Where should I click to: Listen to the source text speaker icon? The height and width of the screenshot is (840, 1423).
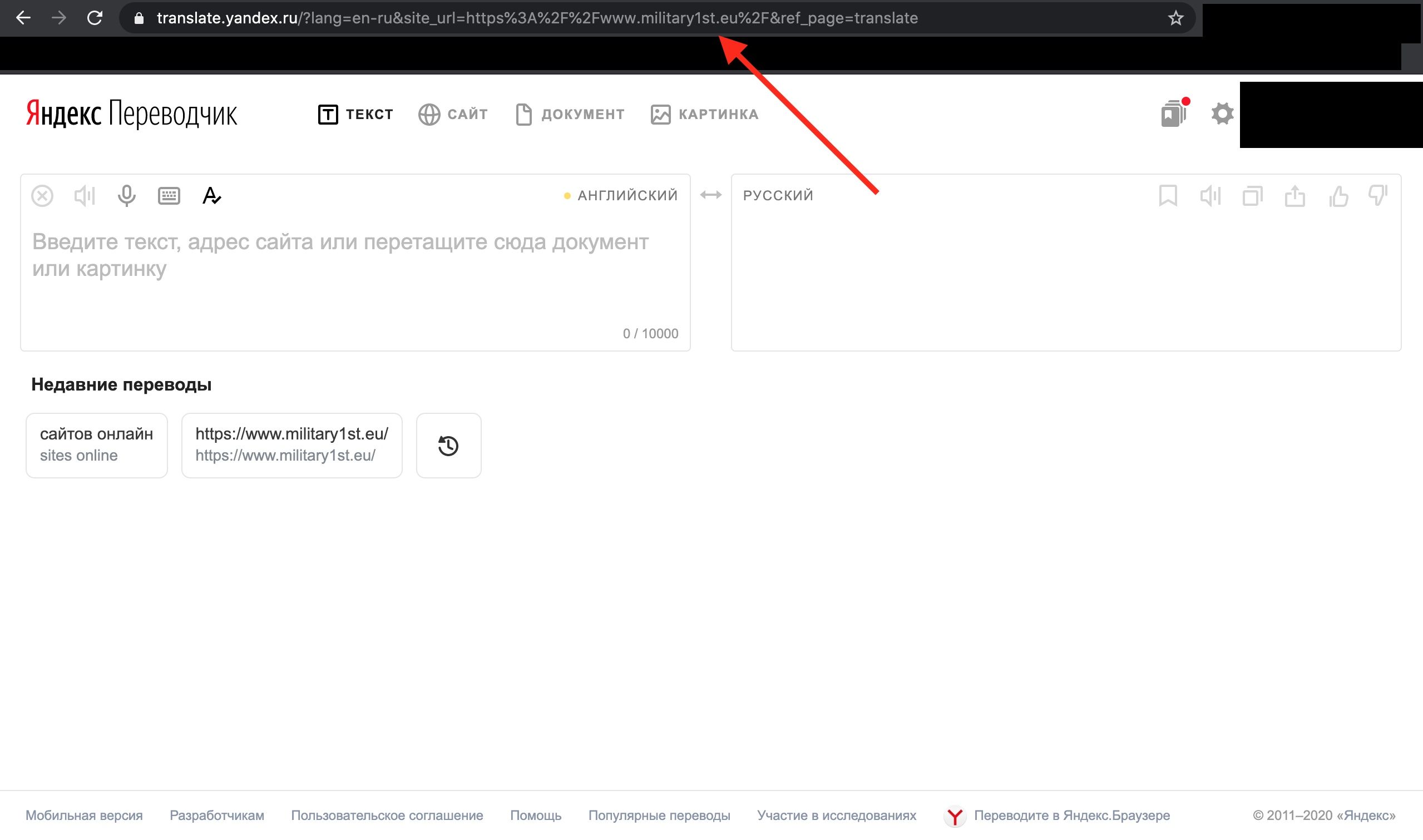tap(85, 196)
